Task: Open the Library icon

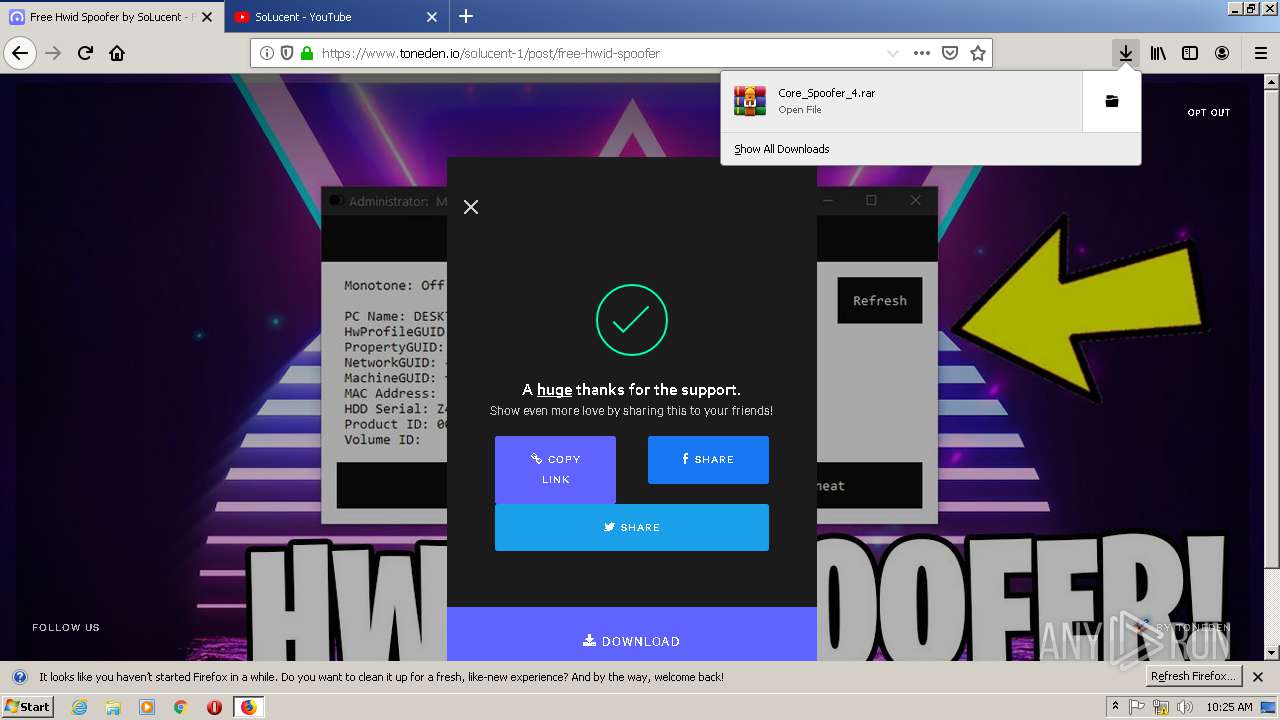Action: [1158, 53]
